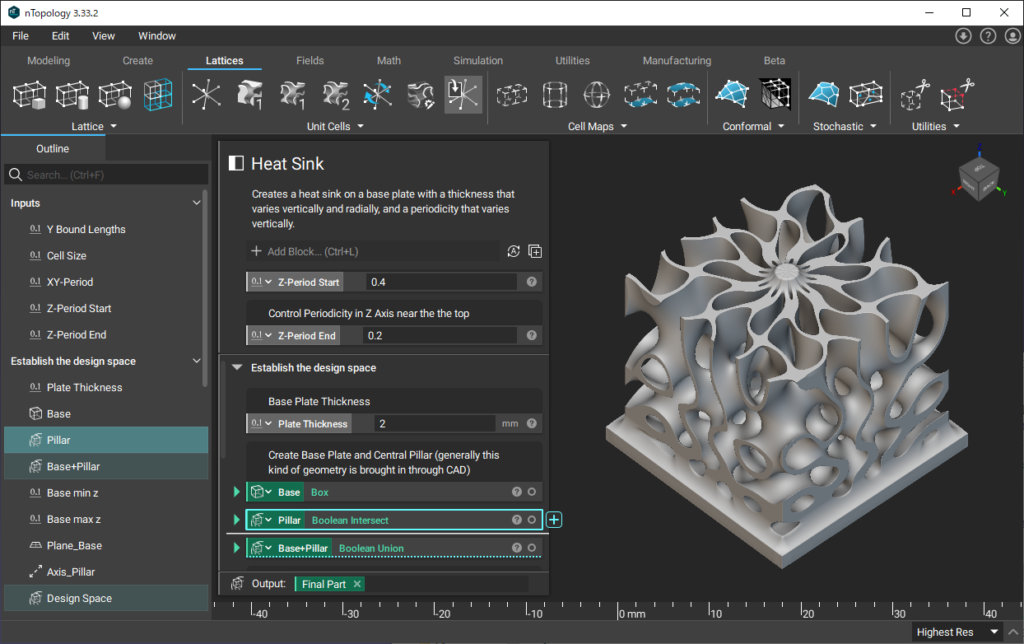
Task: Switch to the Manufacturing ribbon tab
Action: [677, 61]
